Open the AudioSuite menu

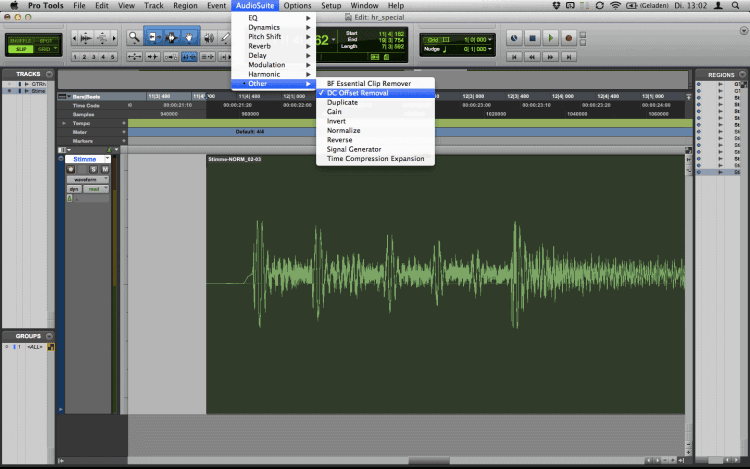pyautogui.click(x=255, y=6)
